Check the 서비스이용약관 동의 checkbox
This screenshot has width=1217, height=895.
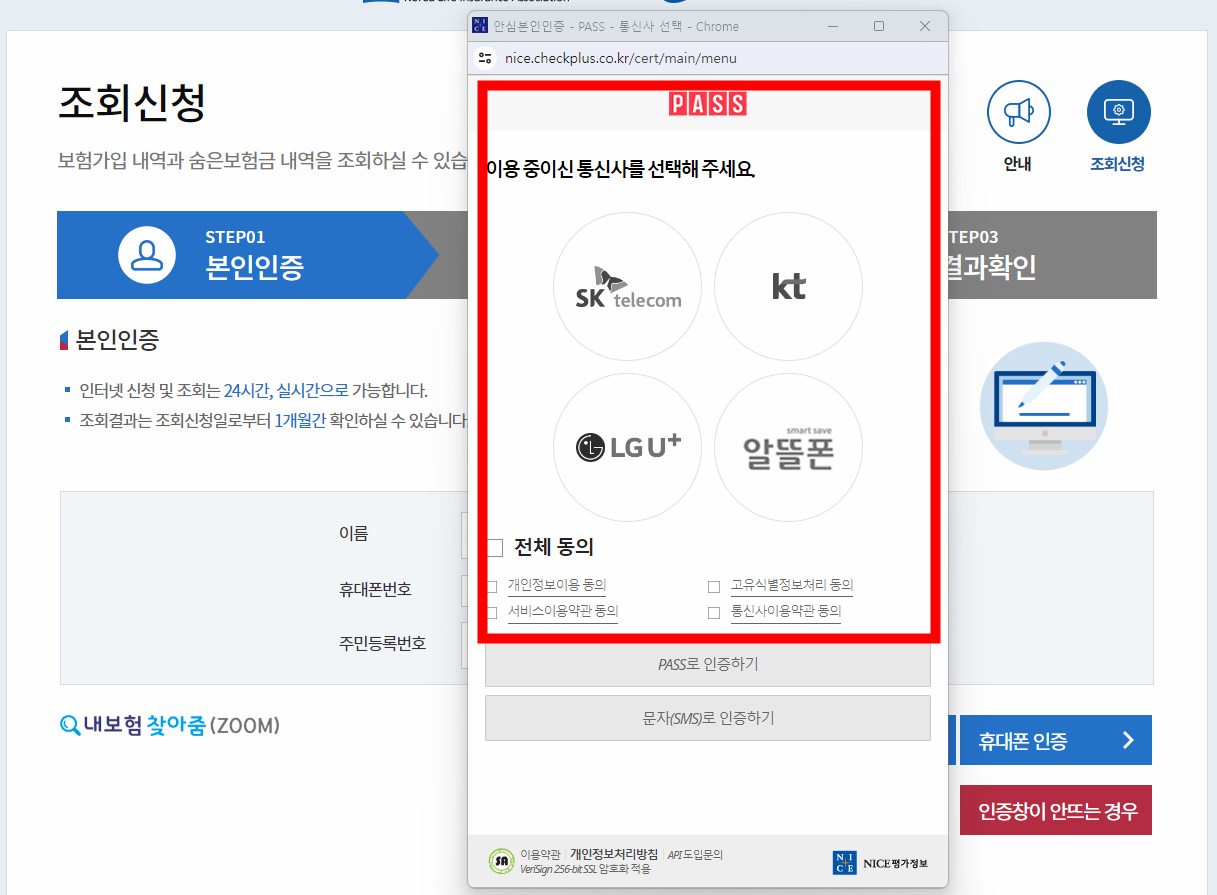pyautogui.click(x=492, y=612)
